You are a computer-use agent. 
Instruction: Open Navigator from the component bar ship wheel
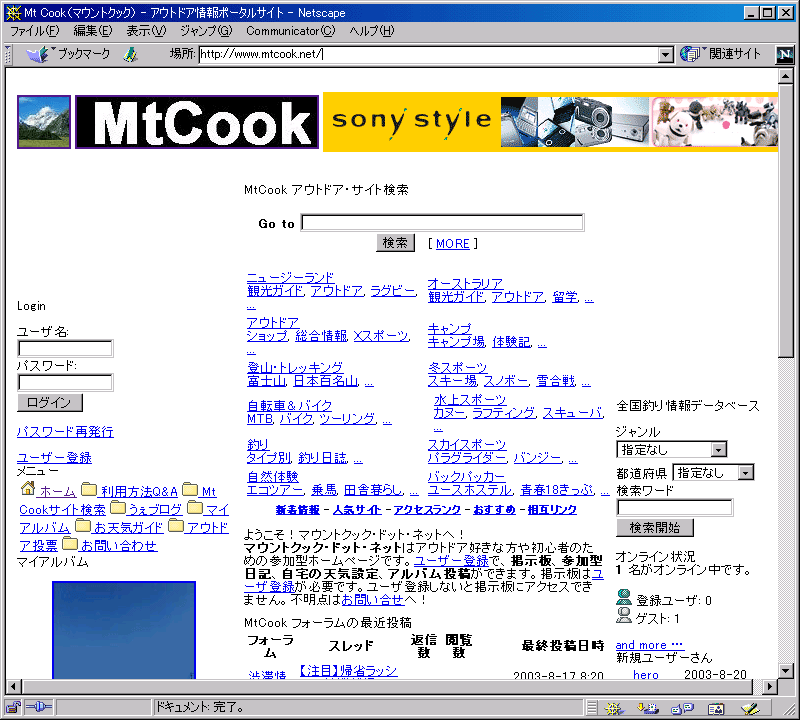coord(614,708)
